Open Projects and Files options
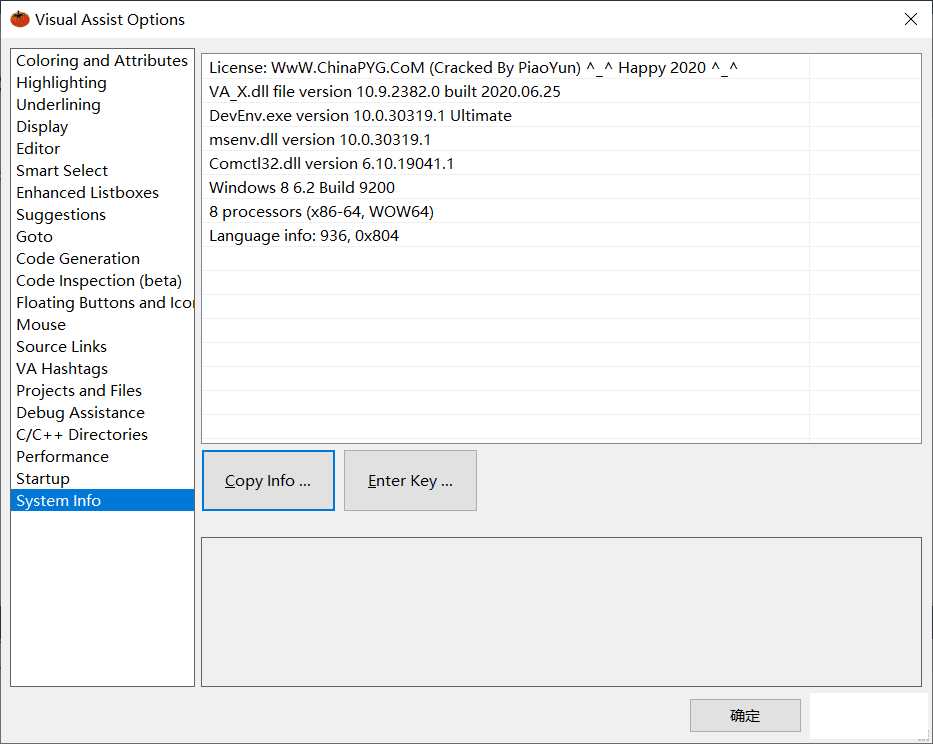 coord(102,391)
